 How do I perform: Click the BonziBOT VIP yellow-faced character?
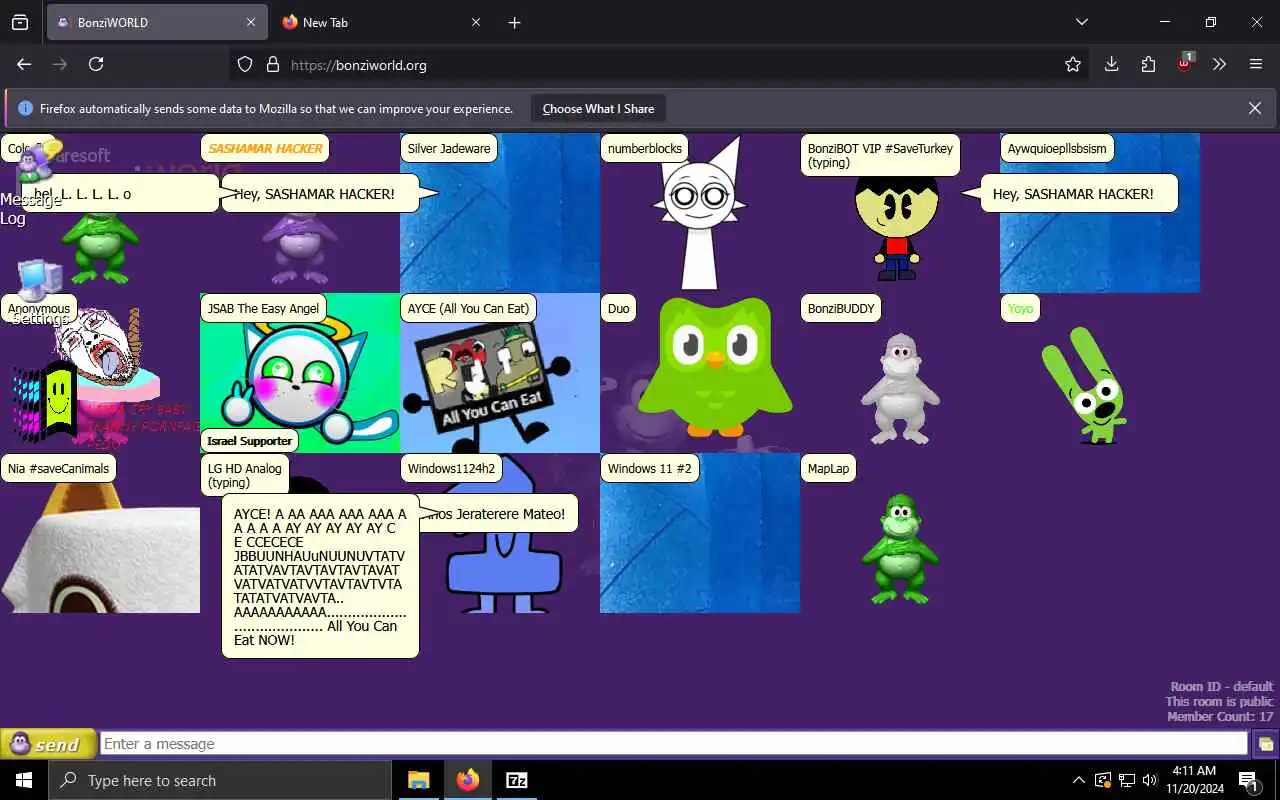point(896,228)
